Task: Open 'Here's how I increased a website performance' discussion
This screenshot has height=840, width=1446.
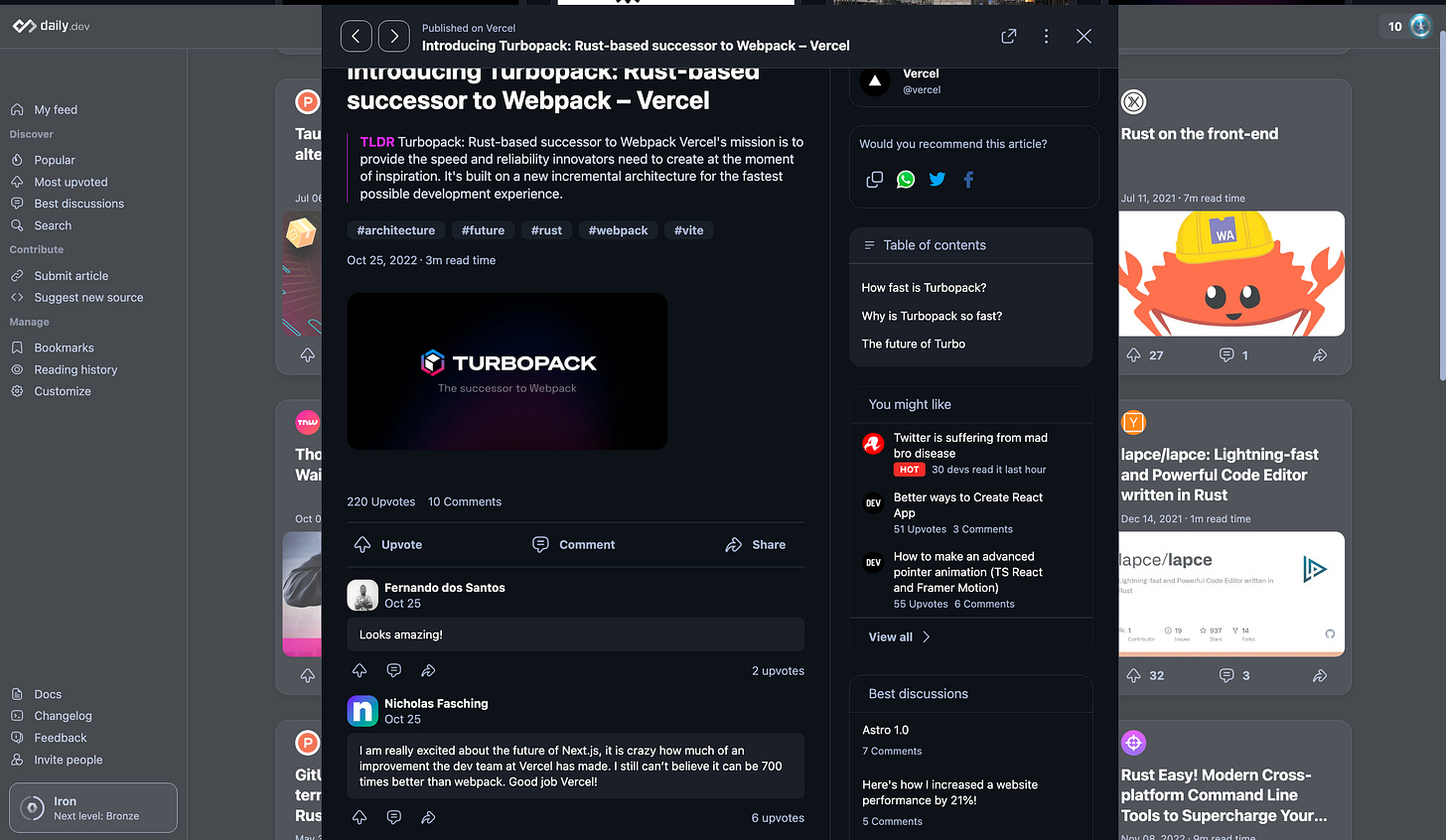Action: click(x=949, y=792)
